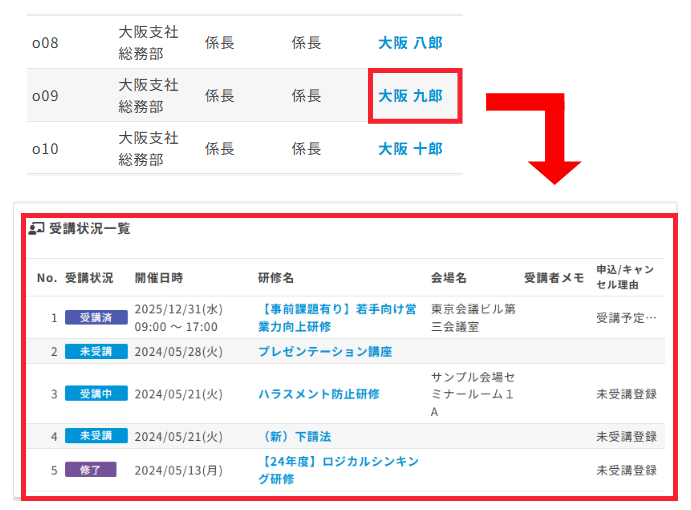The width and height of the screenshot is (691, 510).
Task: Click 未受講登録 in the ロジカルシンキング row
Action: [x=626, y=470]
